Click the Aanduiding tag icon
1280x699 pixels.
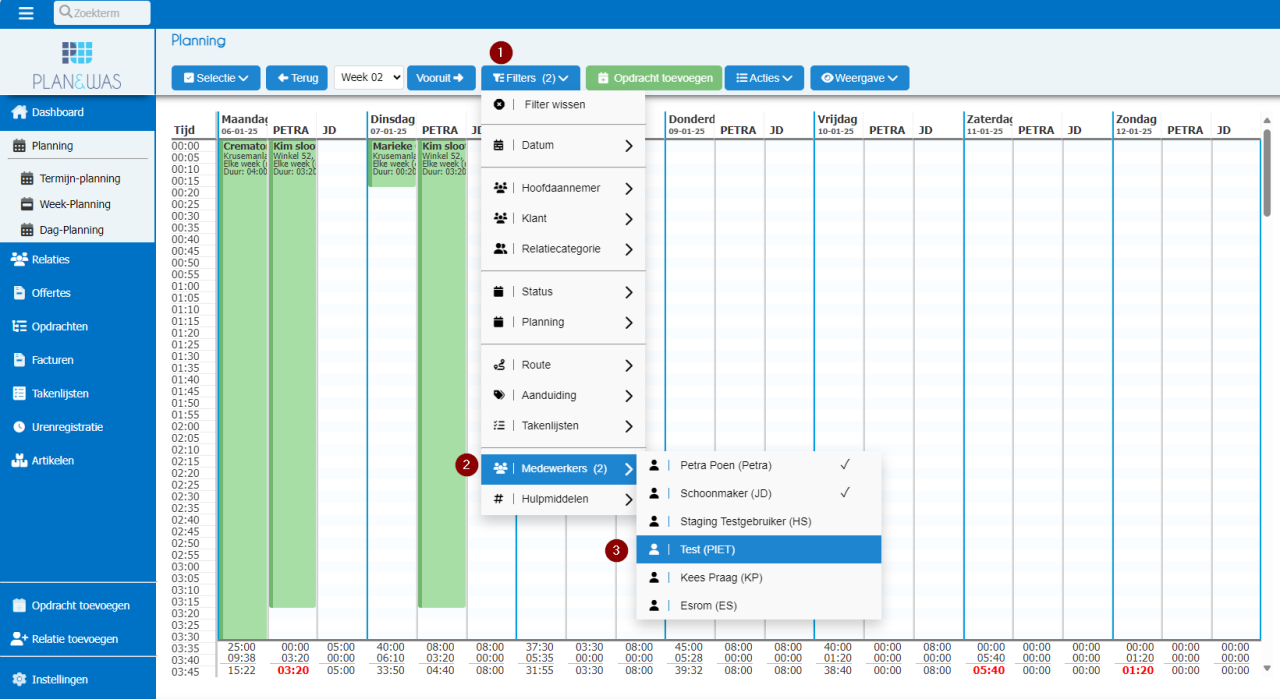tap(499, 395)
